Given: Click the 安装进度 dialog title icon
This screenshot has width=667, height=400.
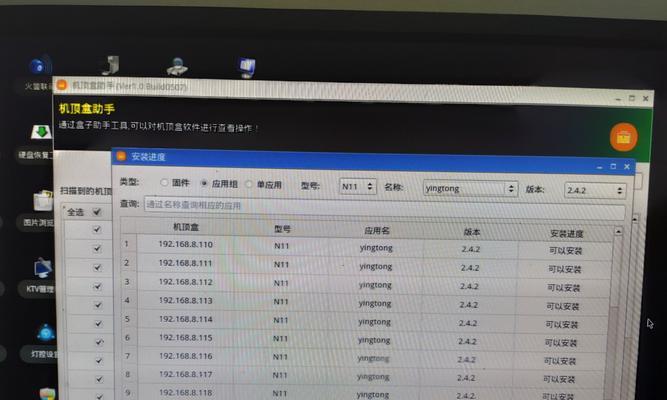Looking at the screenshot, I should click(121, 156).
